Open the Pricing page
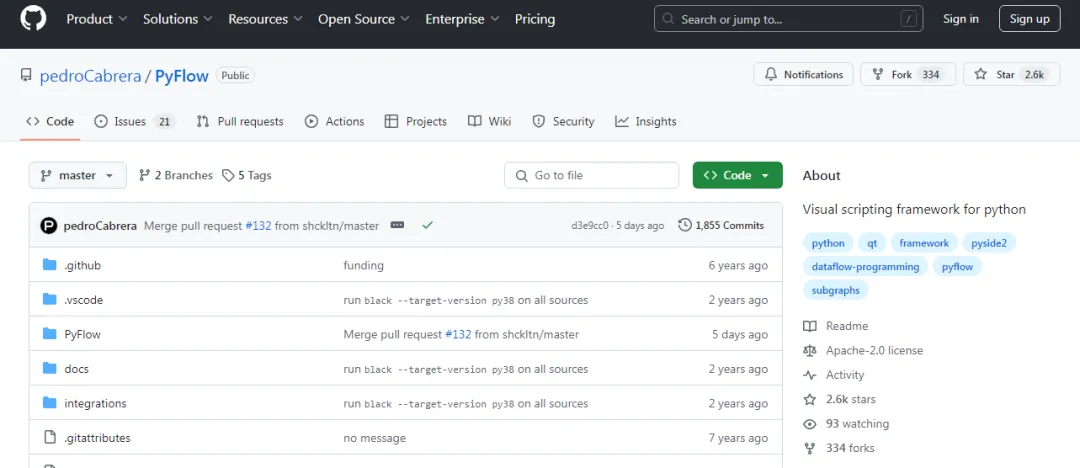 coord(534,19)
